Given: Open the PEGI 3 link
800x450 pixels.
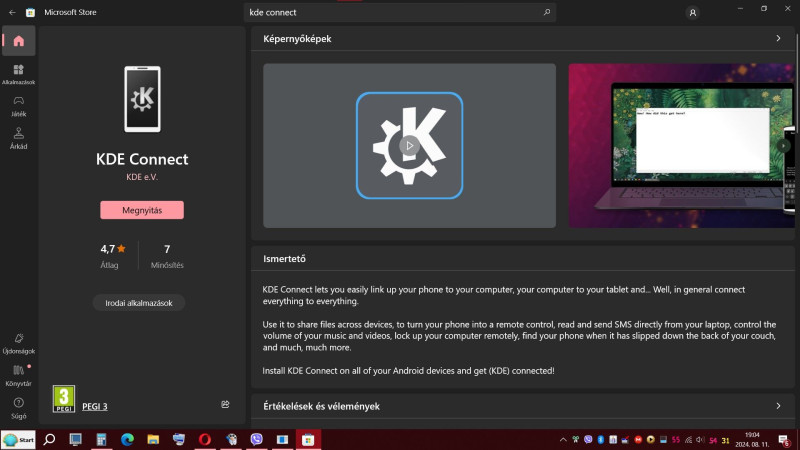Looking at the screenshot, I should pos(94,407).
